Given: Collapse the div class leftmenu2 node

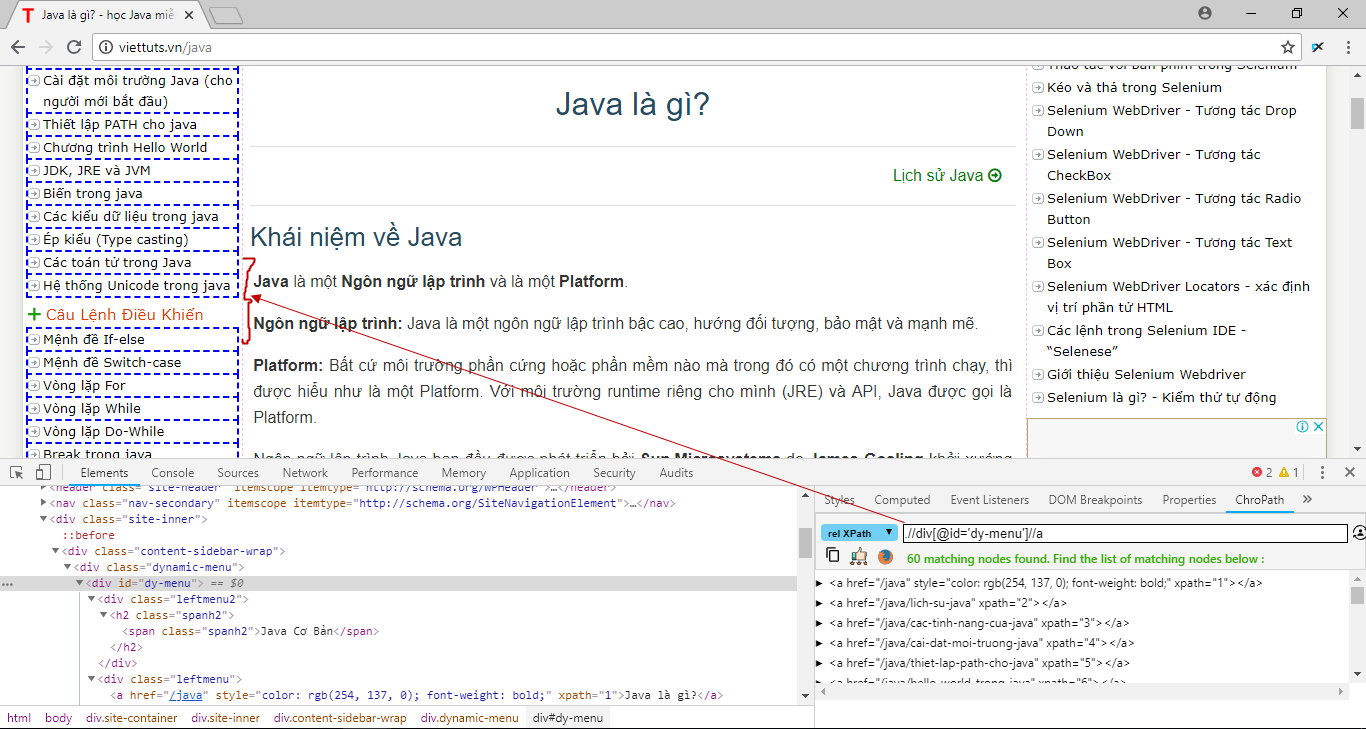Looking at the screenshot, I should pyautogui.click(x=92, y=599).
